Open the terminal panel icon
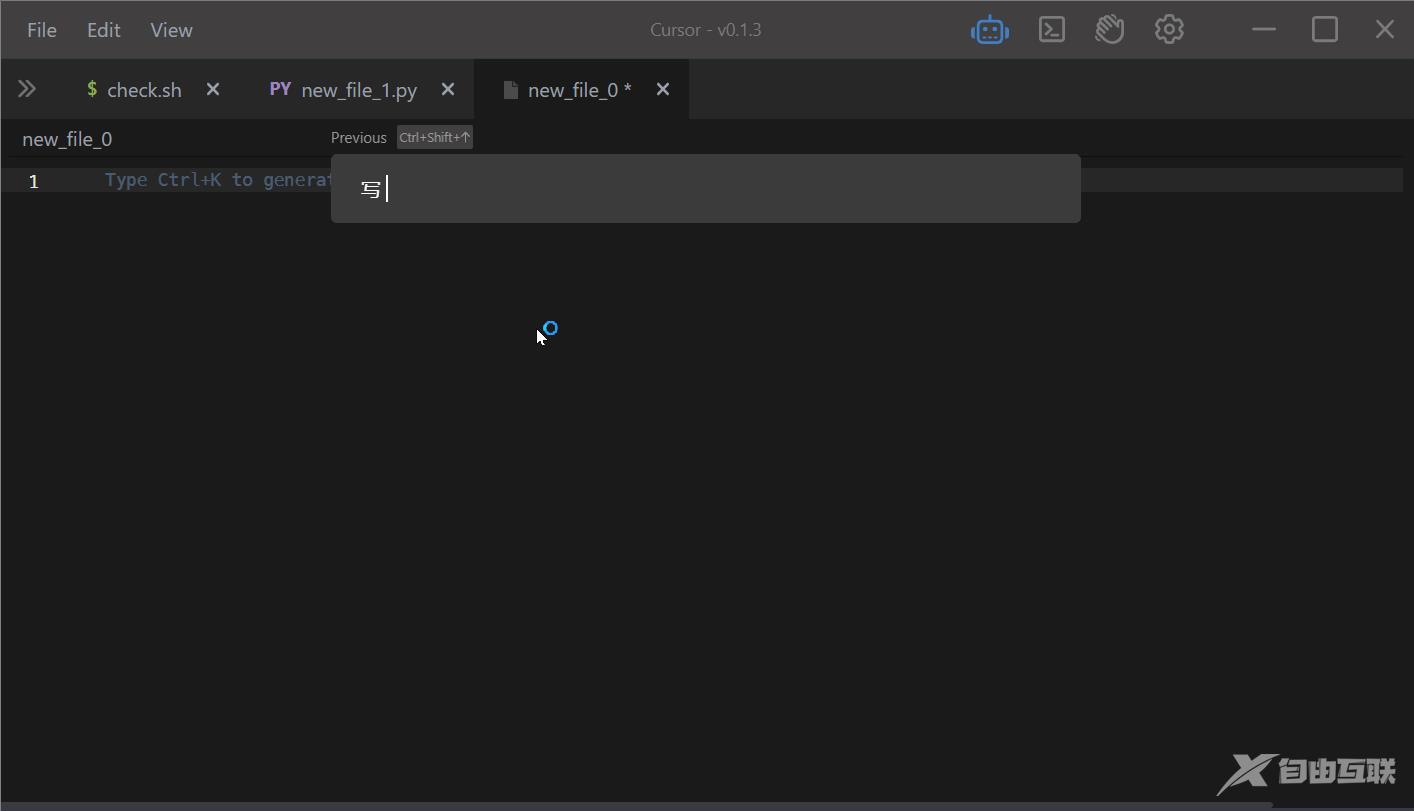The height and width of the screenshot is (811, 1414). point(1052,30)
